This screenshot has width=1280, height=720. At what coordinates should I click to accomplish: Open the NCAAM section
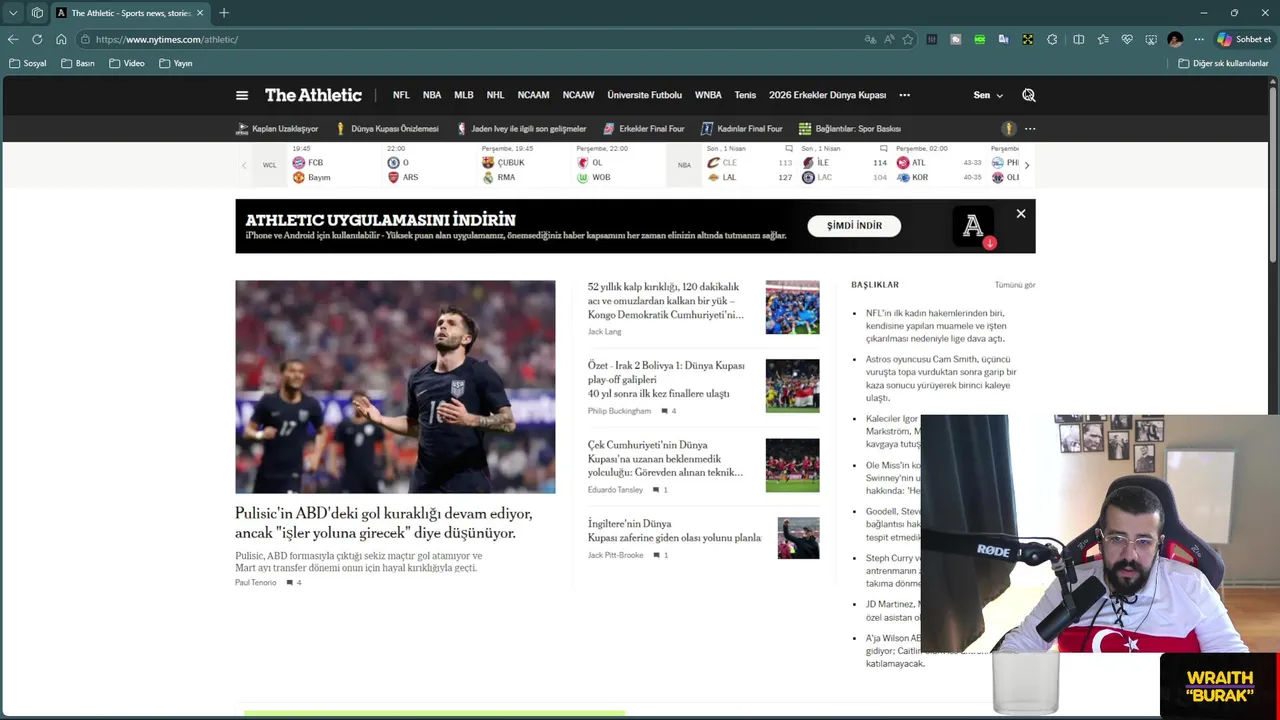point(533,95)
